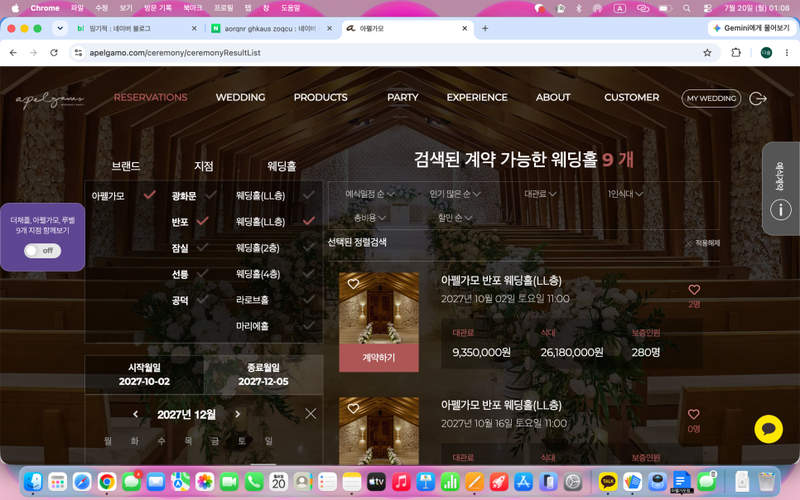Open CUSTOMER menu
Viewport: 800px width, 500px height.
click(632, 97)
